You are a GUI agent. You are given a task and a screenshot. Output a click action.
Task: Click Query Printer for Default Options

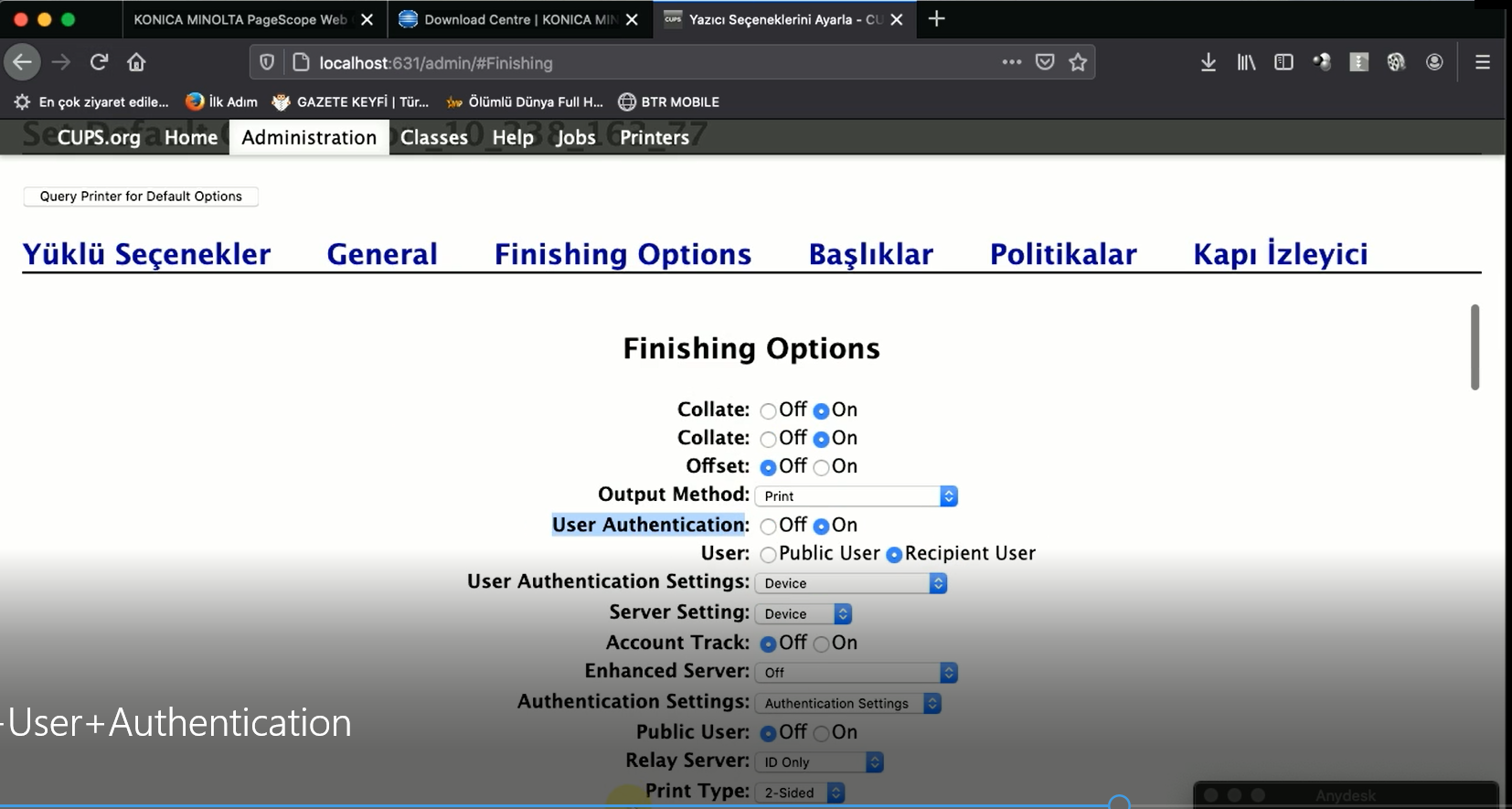141,197
